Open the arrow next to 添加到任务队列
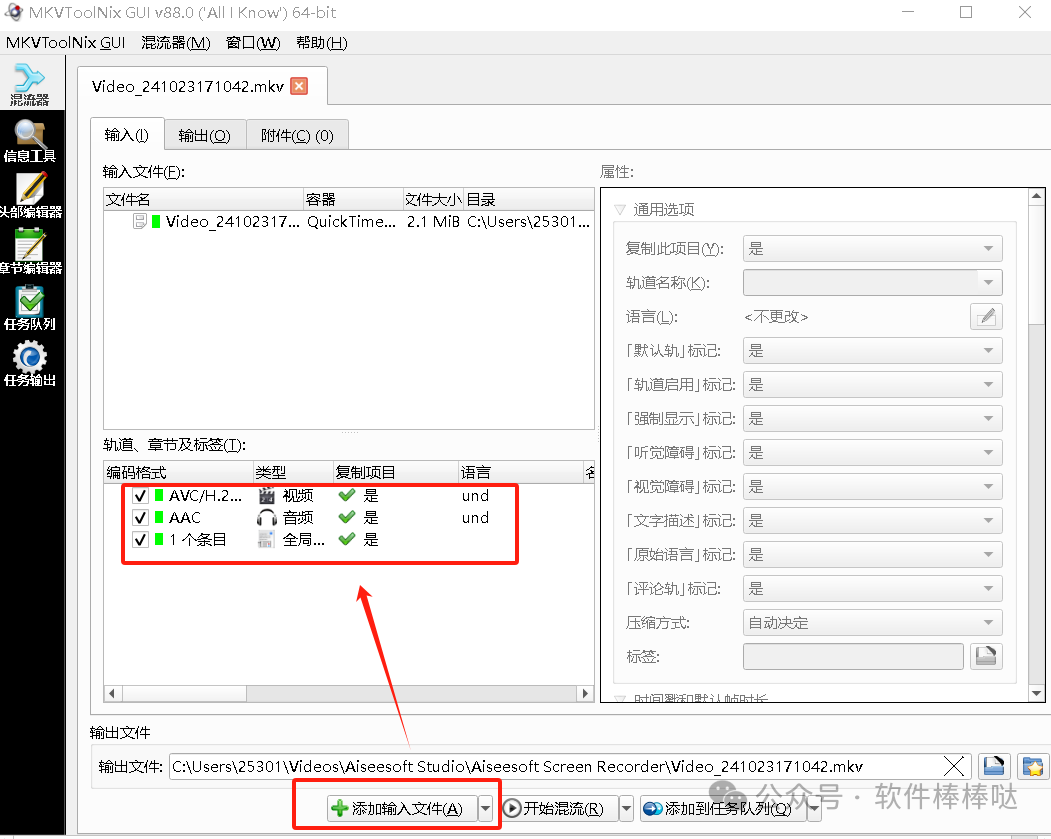The height and width of the screenshot is (839, 1051). [814, 808]
